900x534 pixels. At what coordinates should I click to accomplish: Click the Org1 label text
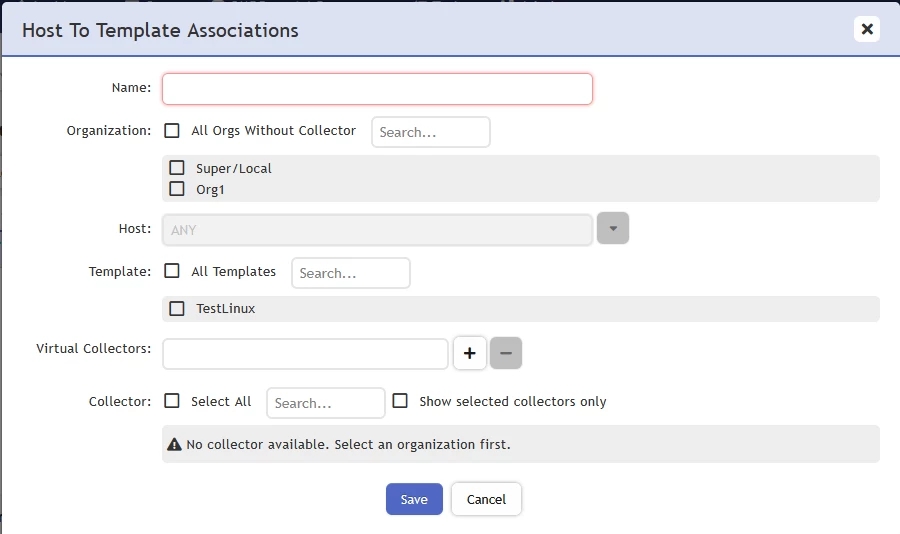coord(210,189)
